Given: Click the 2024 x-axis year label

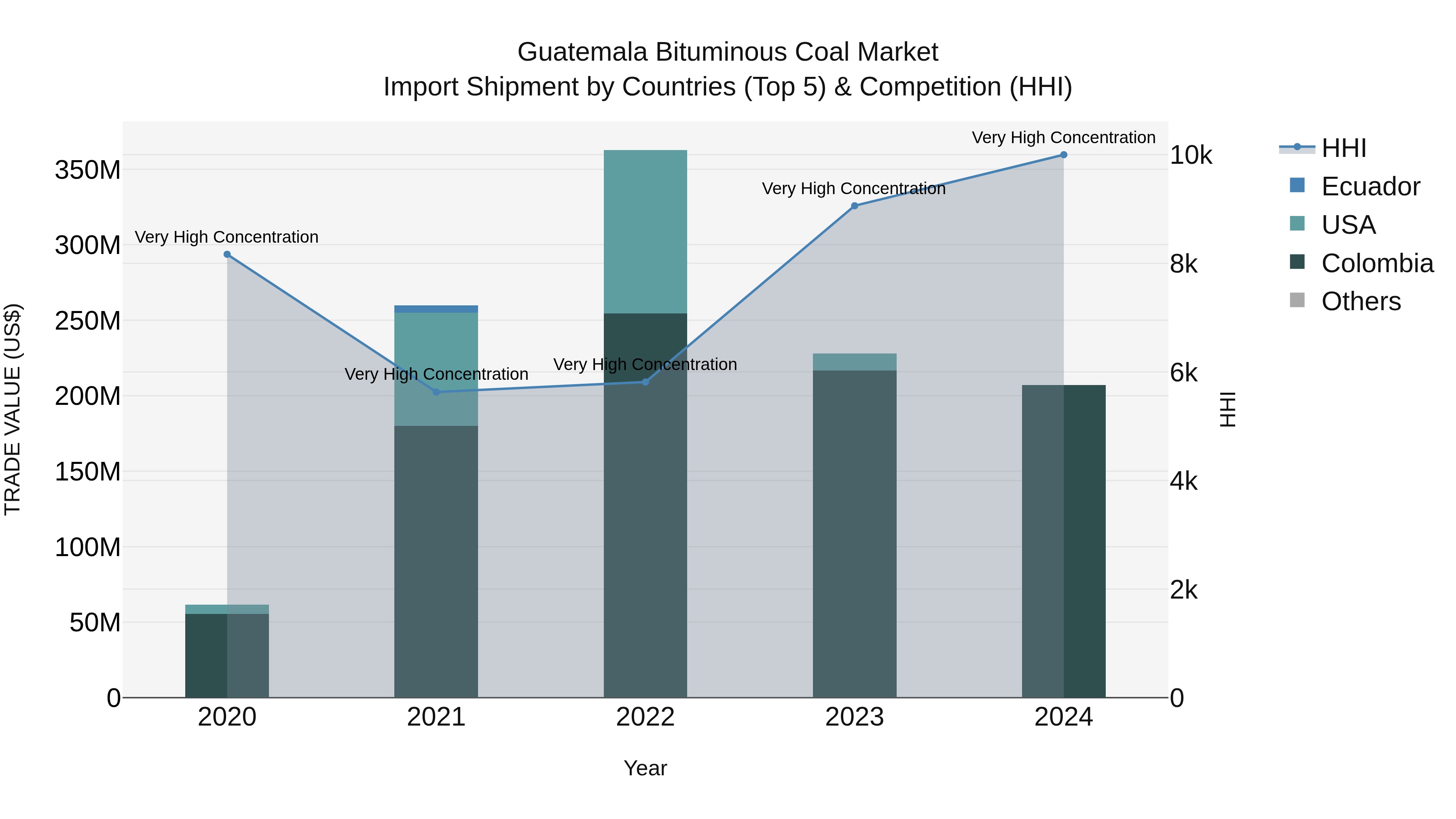Looking at the screenshot, I should click(x=1064, y=717).
